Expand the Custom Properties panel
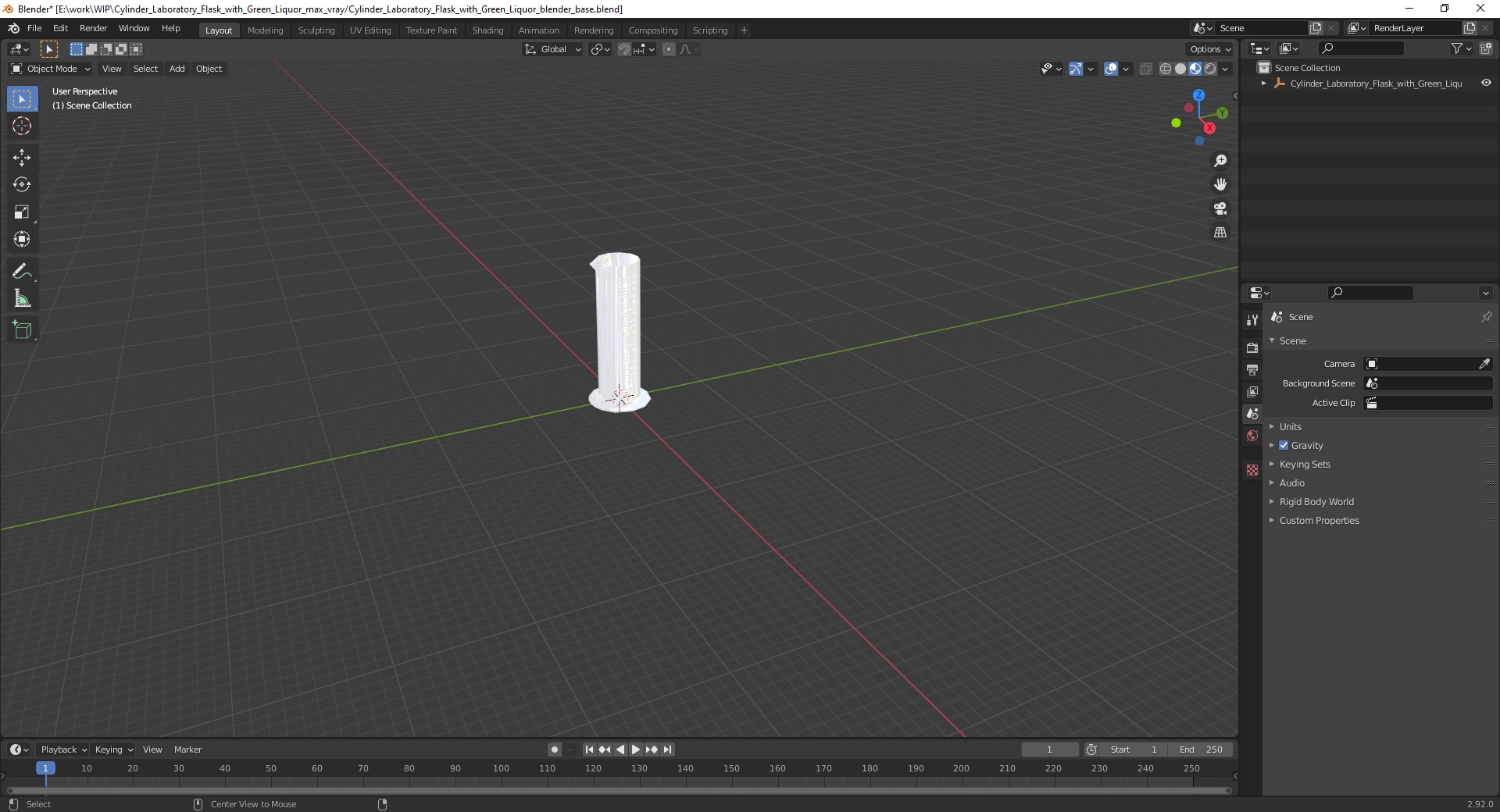This screenshot has height=812, width=1500. [x=1319, y=520]
